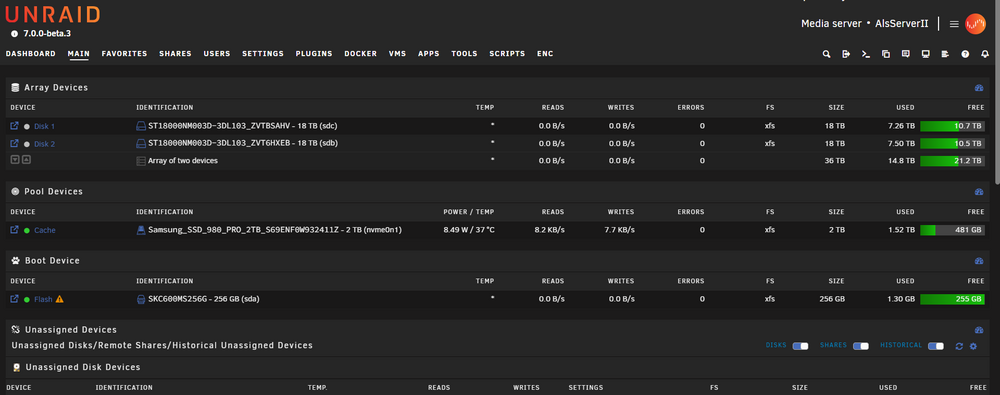Open the Cache pool device link
Image resolution: width=1000 pixels, height=395 pixels.
coord(45,230)
